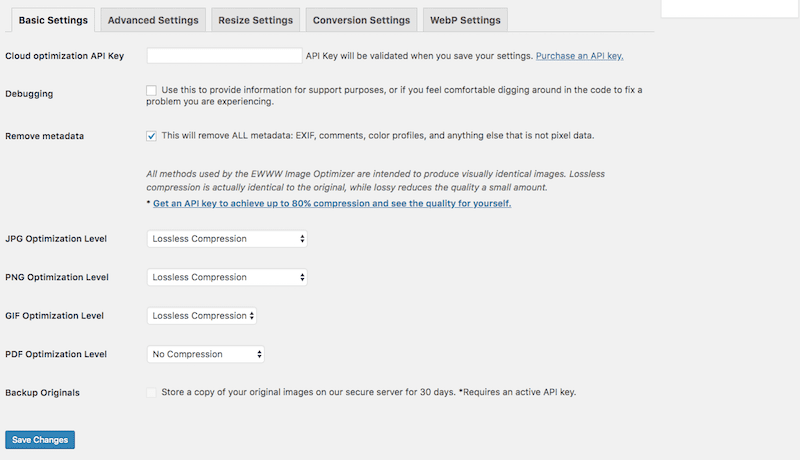Screen dimensions: 800x460
Task: Open the JPG Optimization Level dropdown
Action: [227, 239]
